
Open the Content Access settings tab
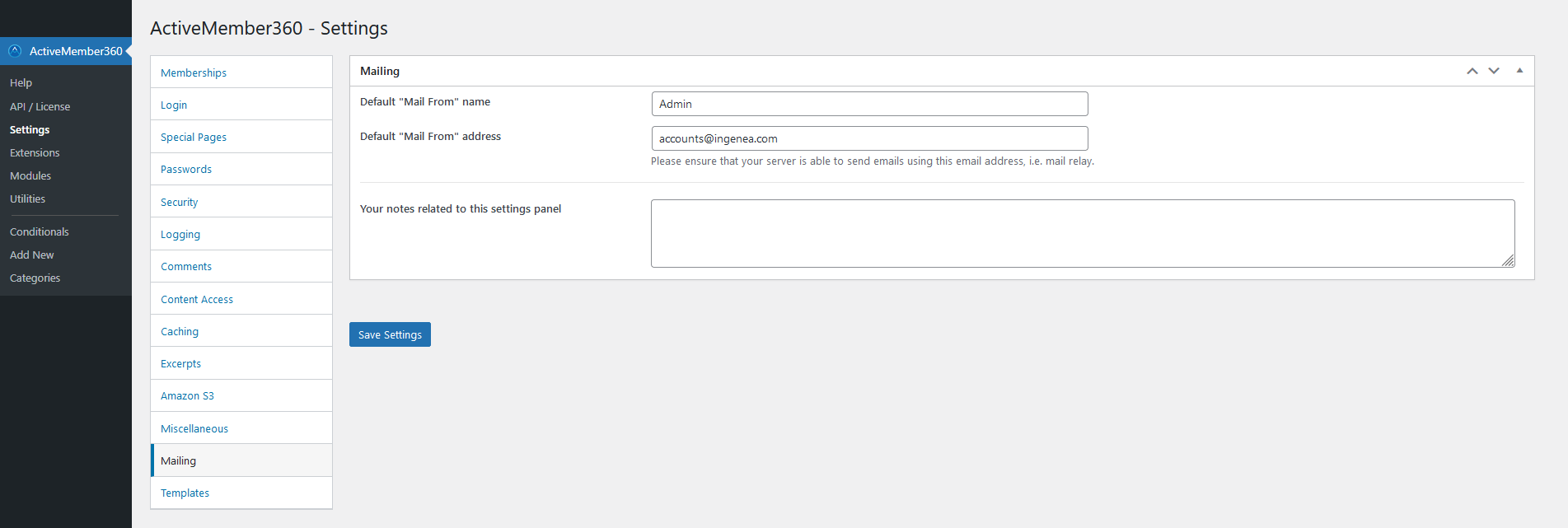pyautogui.click(x=241, y=299)
